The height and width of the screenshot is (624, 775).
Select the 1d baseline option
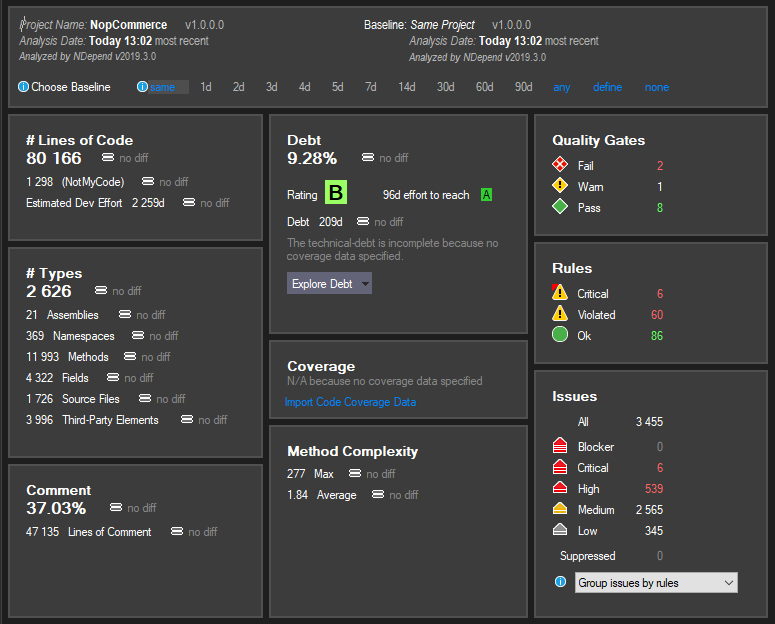click(206, 87)
